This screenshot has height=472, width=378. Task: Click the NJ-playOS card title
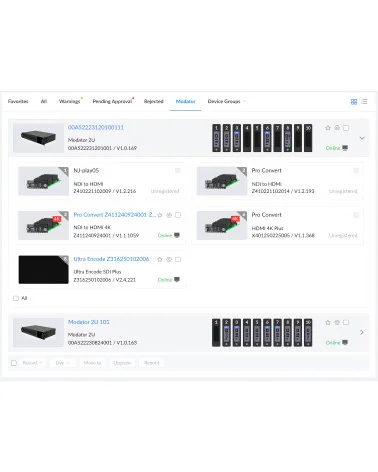coord(86,170)
